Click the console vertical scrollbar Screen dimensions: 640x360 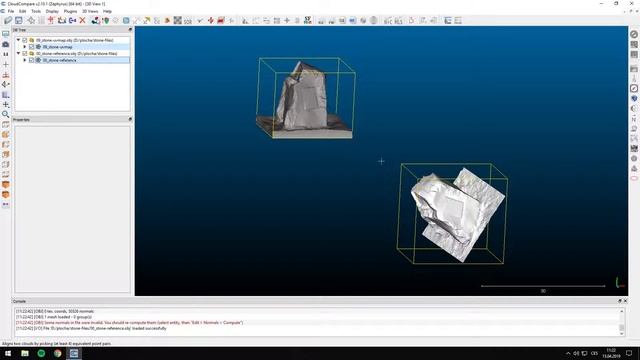click(x=622, y=322)
